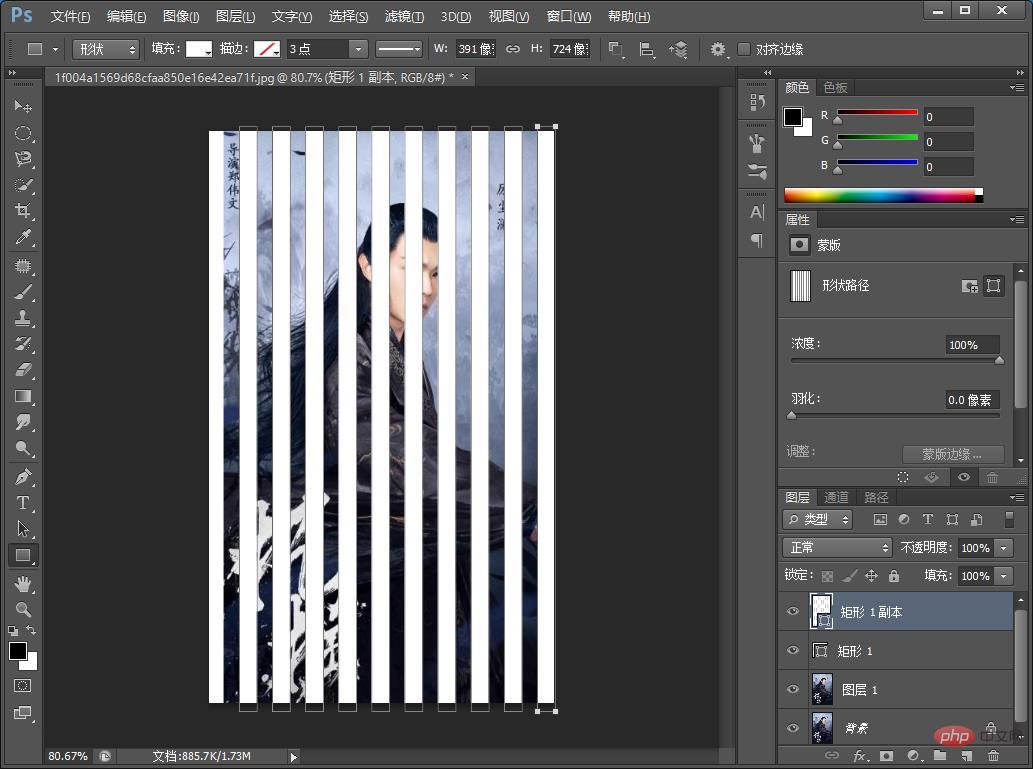The width and height of the screenshot is (1033, 769).
Task: Expand the stroke width 3点 dropdown
Action: [357, 49]
